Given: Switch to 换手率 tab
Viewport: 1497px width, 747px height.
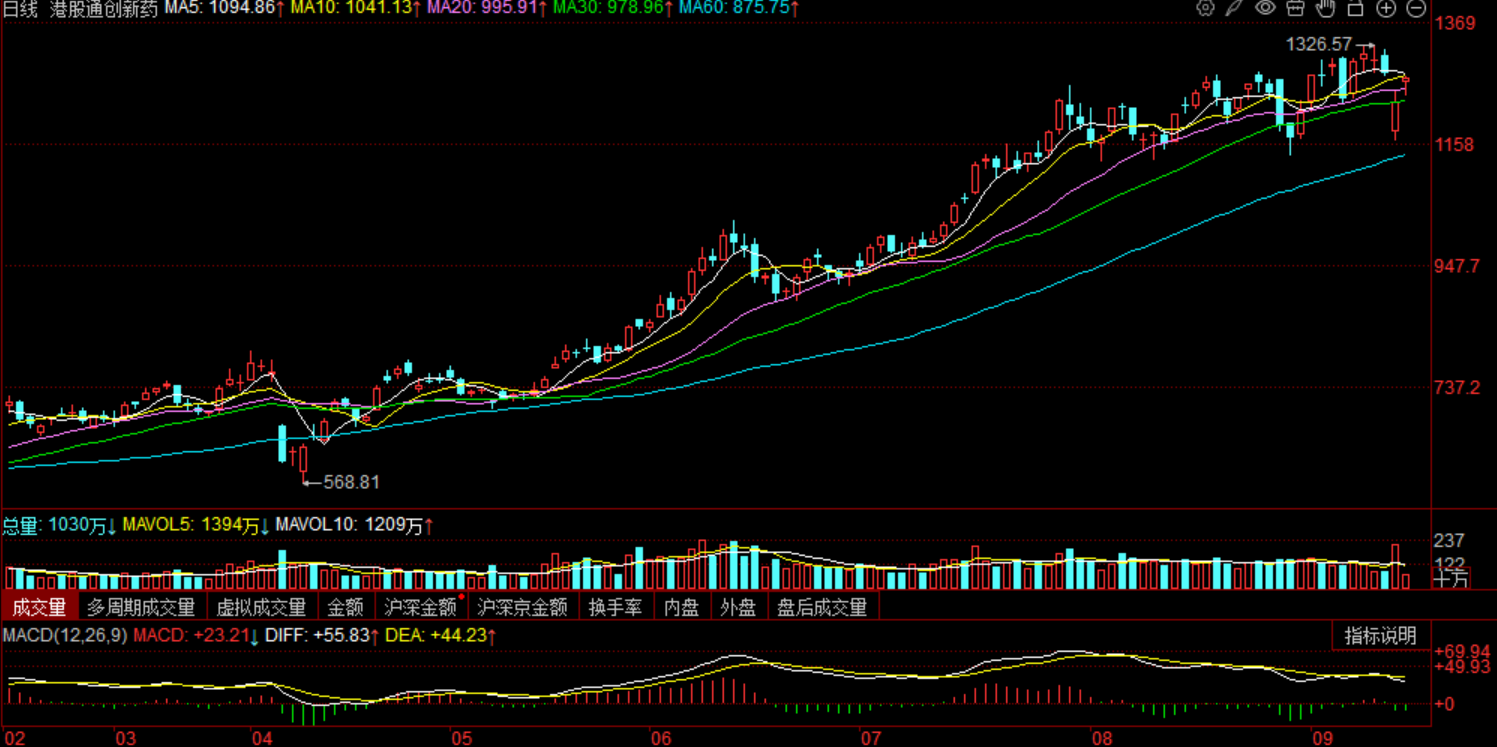Looking at the screenshot, I should coord(615,607).
